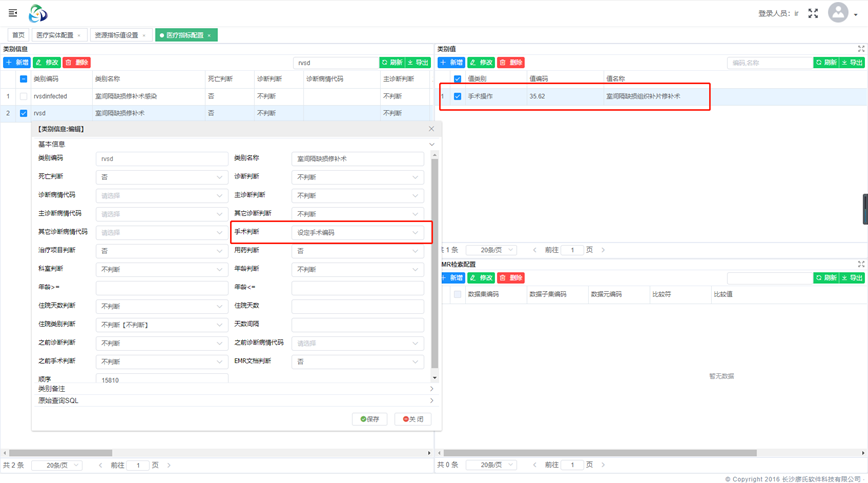
Task: Click the 类别名称 input in the dialog
Action: (358, 159)
